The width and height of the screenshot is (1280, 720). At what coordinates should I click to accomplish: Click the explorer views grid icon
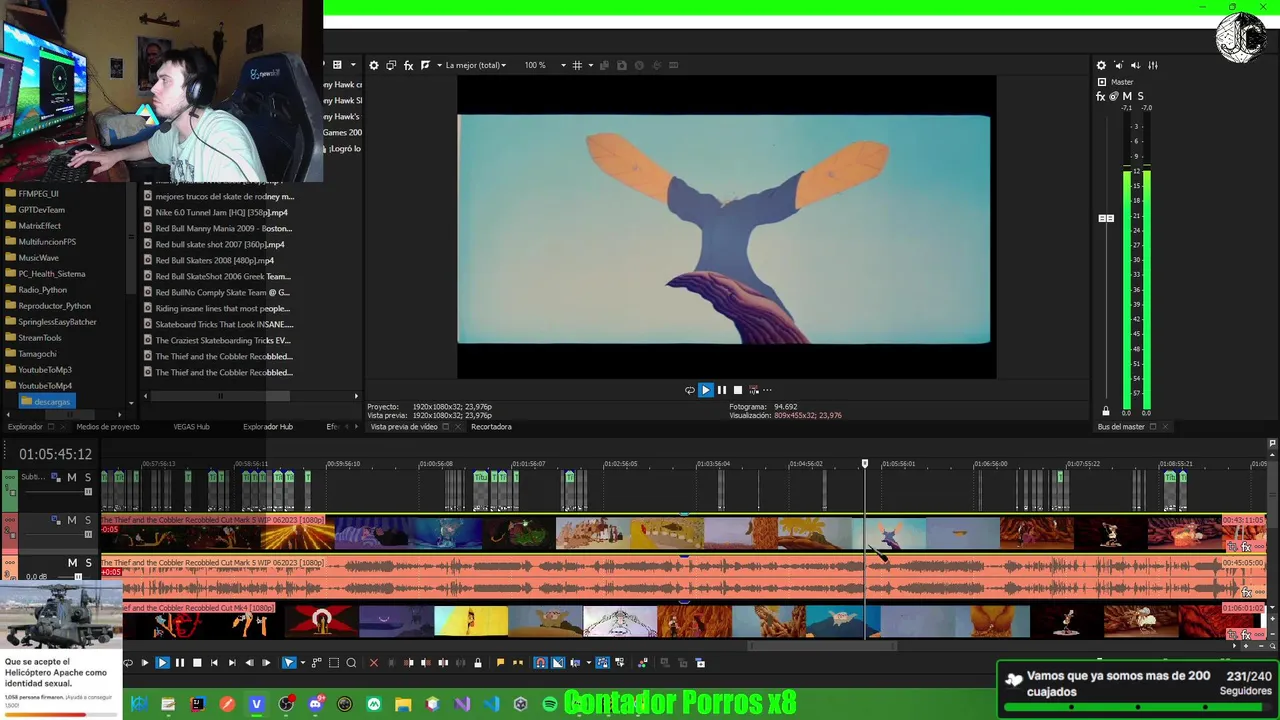[337, 65]
